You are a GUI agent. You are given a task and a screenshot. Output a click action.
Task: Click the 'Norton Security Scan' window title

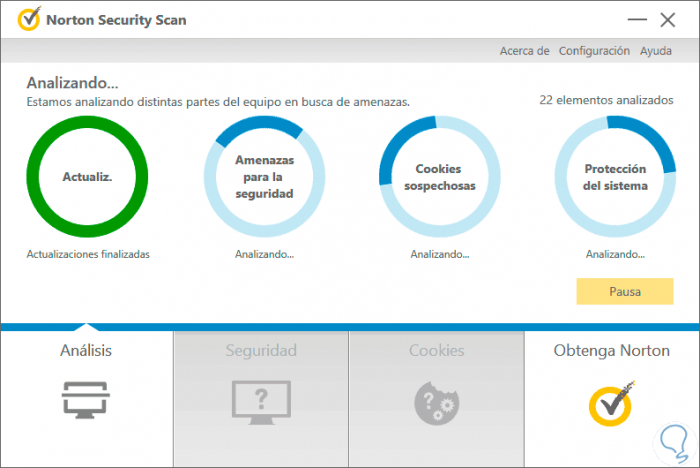point(116,20)
